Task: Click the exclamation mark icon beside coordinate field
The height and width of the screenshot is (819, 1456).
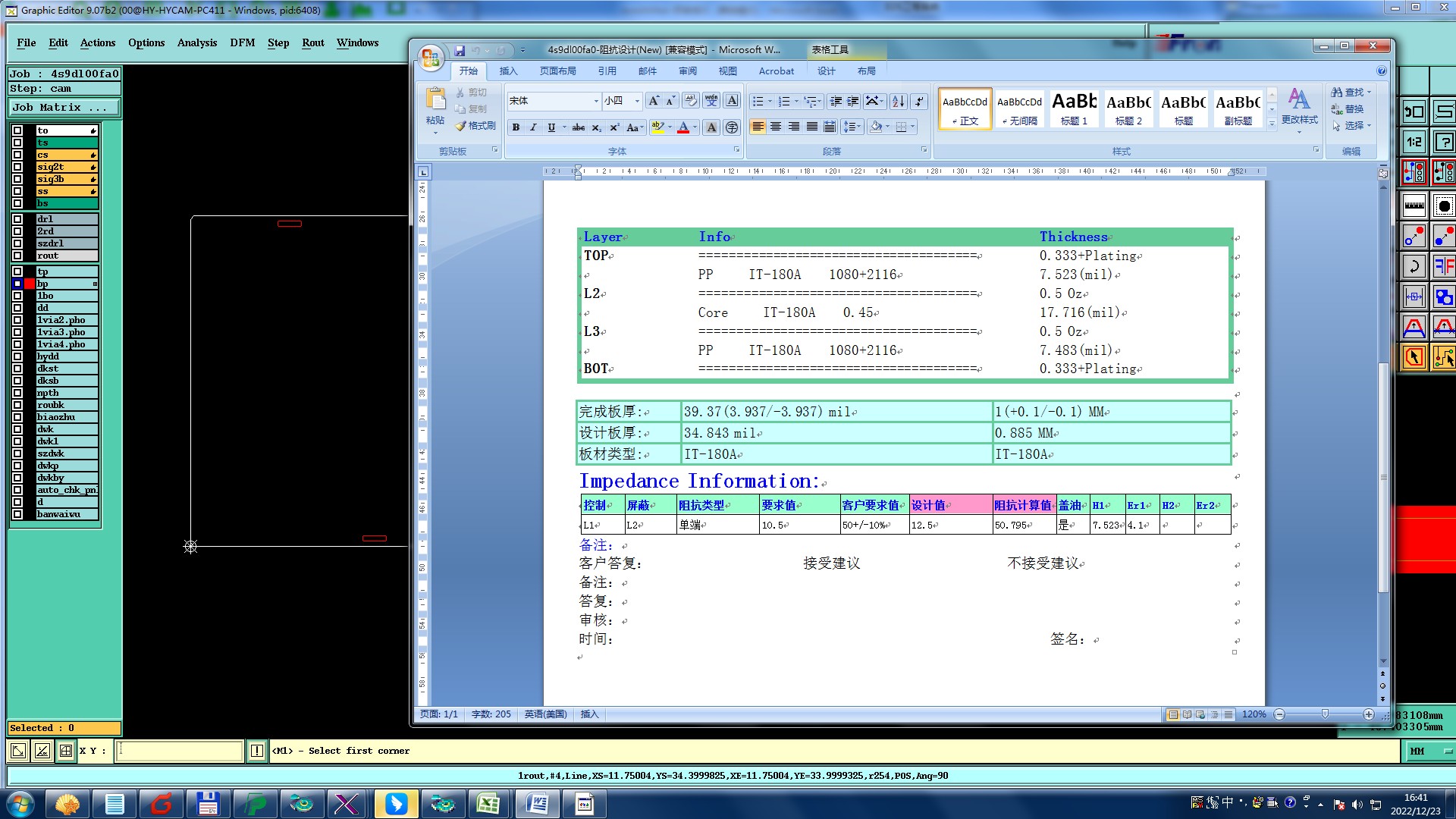Action: click(x=257, y=751)
